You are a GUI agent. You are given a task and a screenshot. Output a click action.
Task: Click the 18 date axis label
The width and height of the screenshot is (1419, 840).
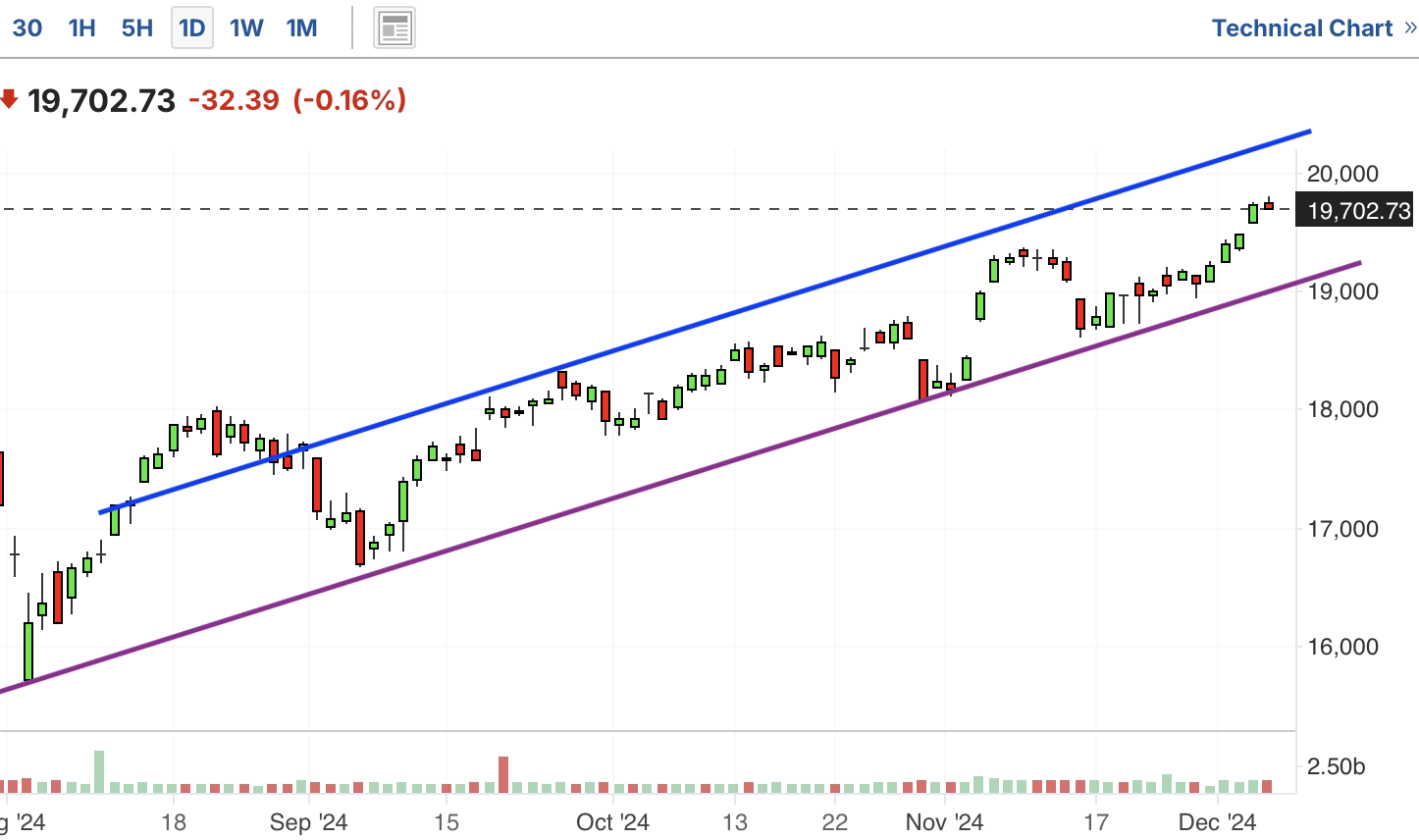pyautogui.click(x=174, y=821)
